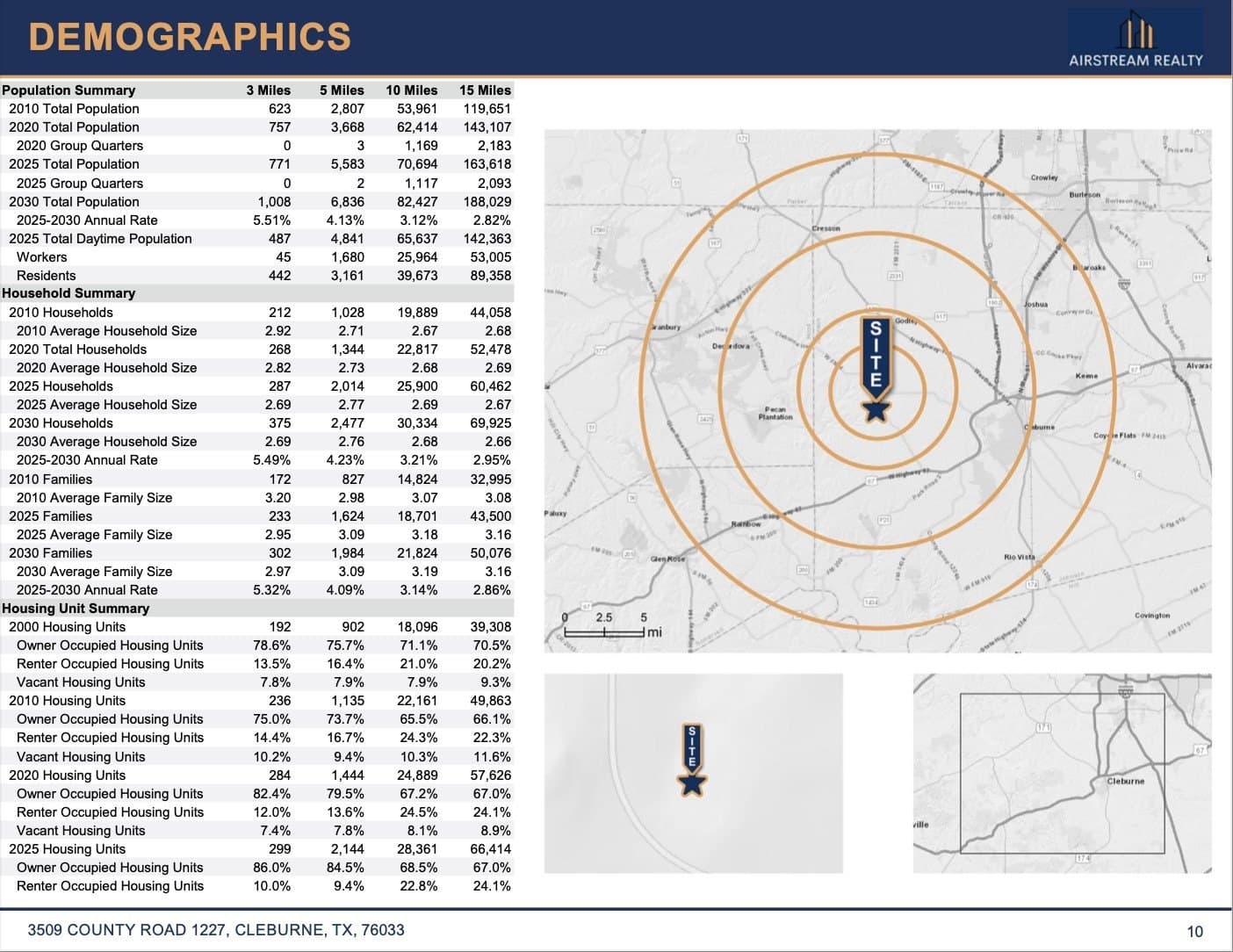
Task: Select the 2025 Housing Units row label
Action: pyautogui.click(x=67, y=848)
